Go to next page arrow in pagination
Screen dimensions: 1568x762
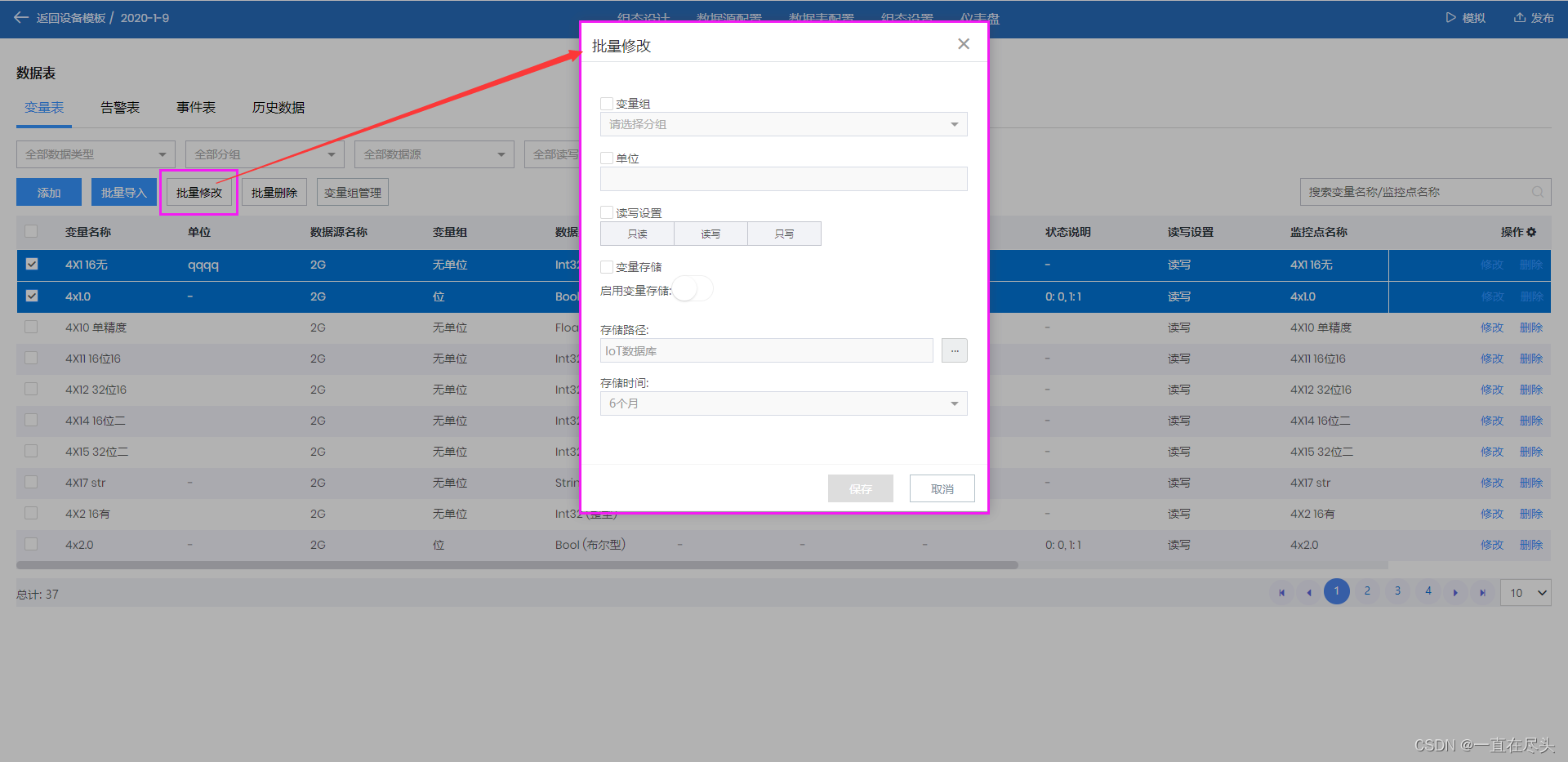point(1455,593)
